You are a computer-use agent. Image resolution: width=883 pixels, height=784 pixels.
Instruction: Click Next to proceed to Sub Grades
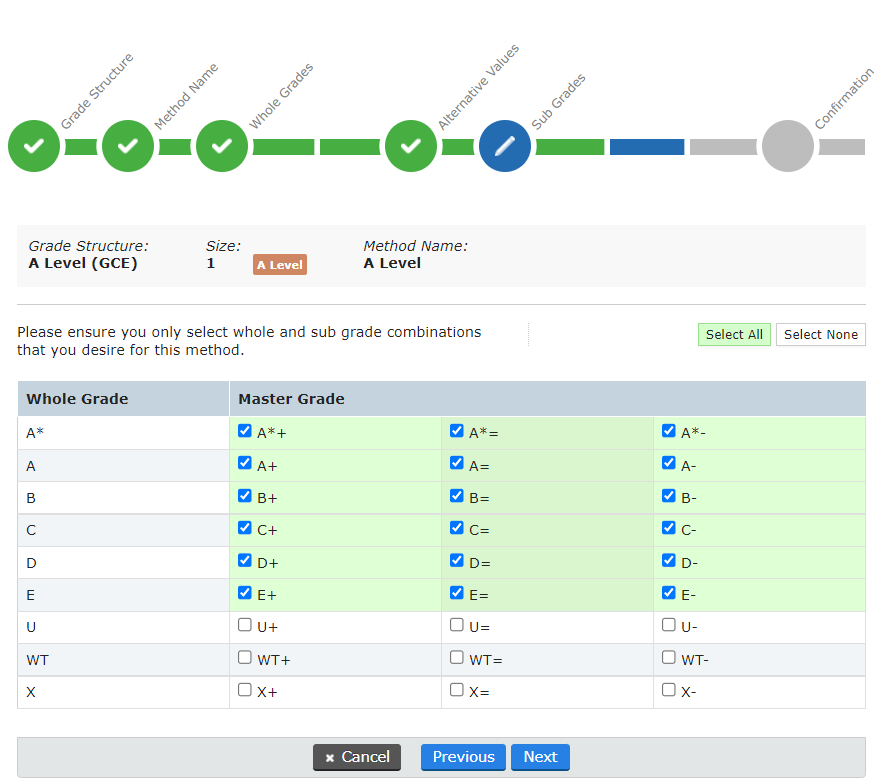click(x=540, y=757)
